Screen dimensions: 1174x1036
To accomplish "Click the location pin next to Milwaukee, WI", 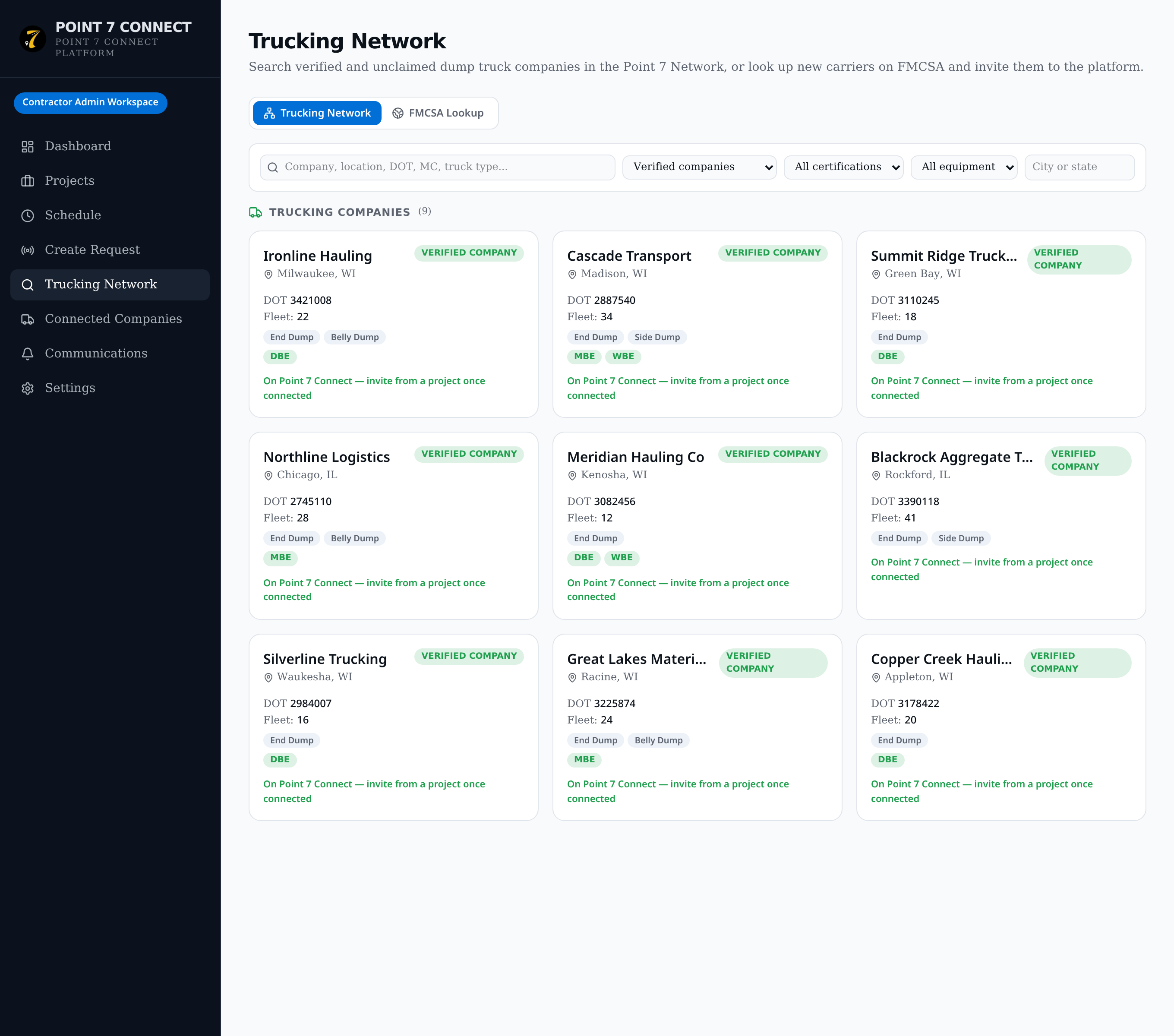I will tap(268, 275).
